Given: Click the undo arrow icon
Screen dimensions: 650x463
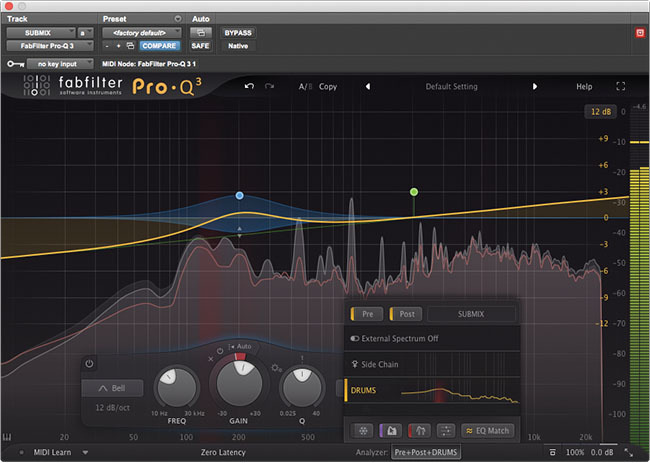Looking at the screenshot, I should point(249,86).
